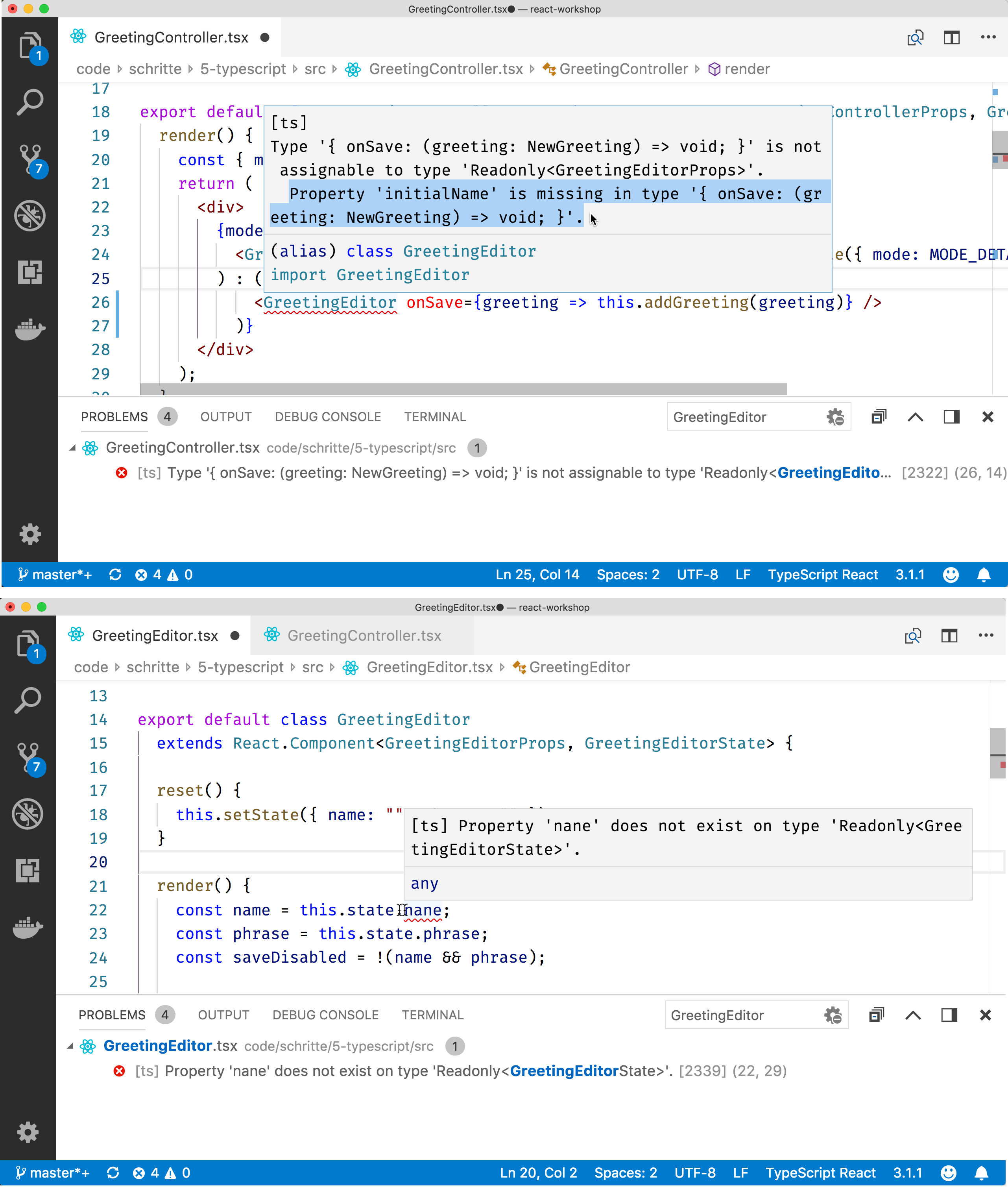
Task: Synchronize changes in top status bar
Action: [115, 574]
